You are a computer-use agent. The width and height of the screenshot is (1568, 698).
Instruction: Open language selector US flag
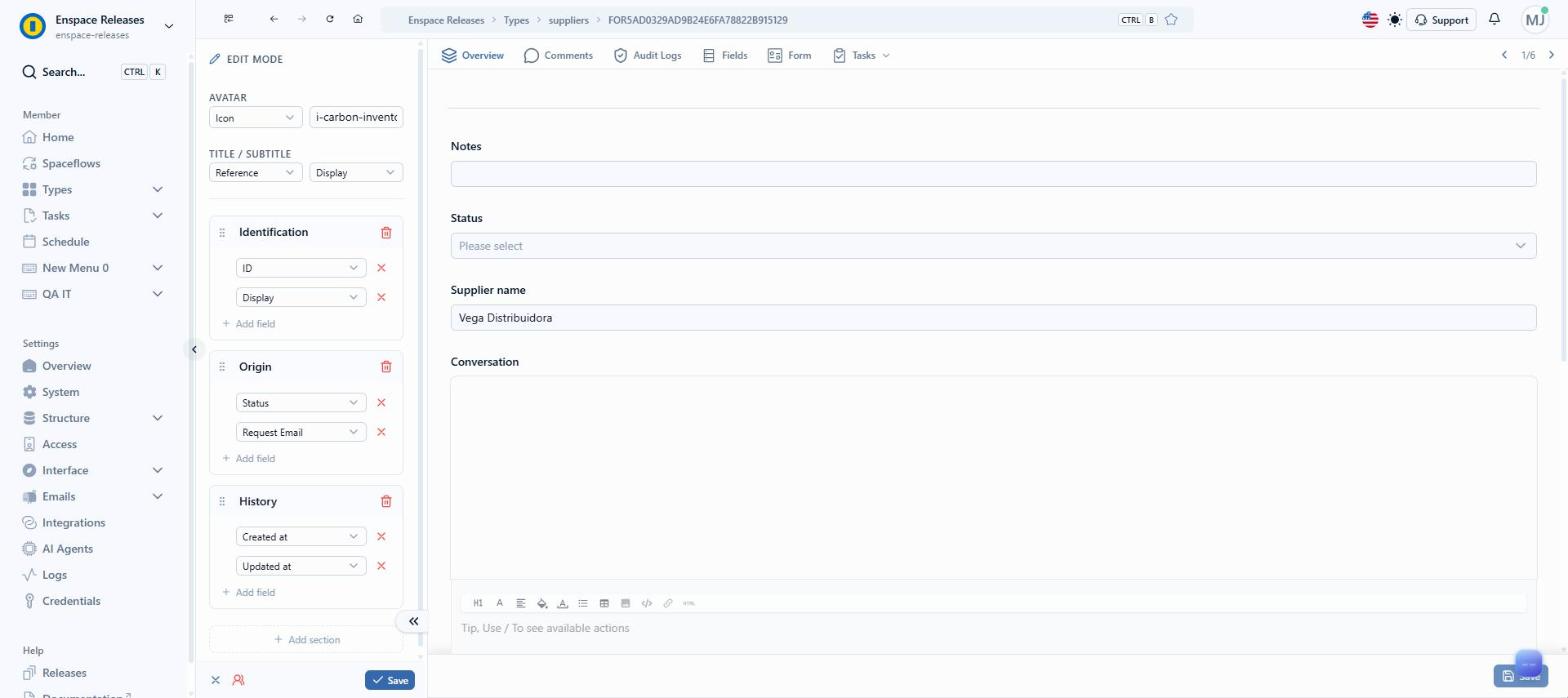1370,20
